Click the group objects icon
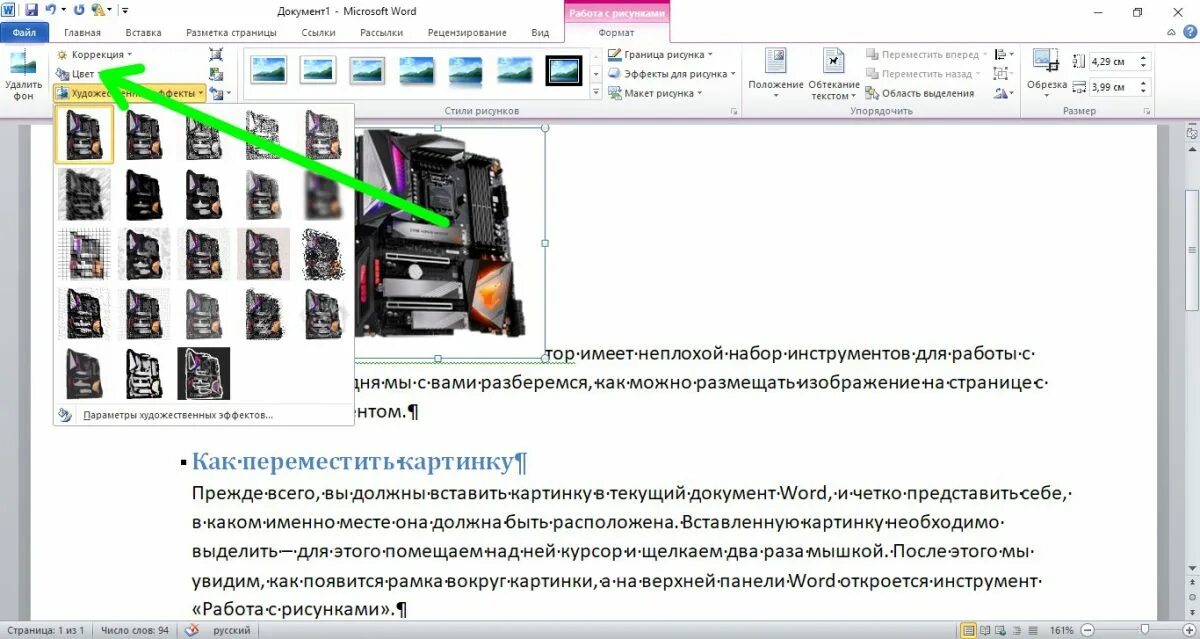This screenshot has height=639, width=1200. pos(1003,74)
